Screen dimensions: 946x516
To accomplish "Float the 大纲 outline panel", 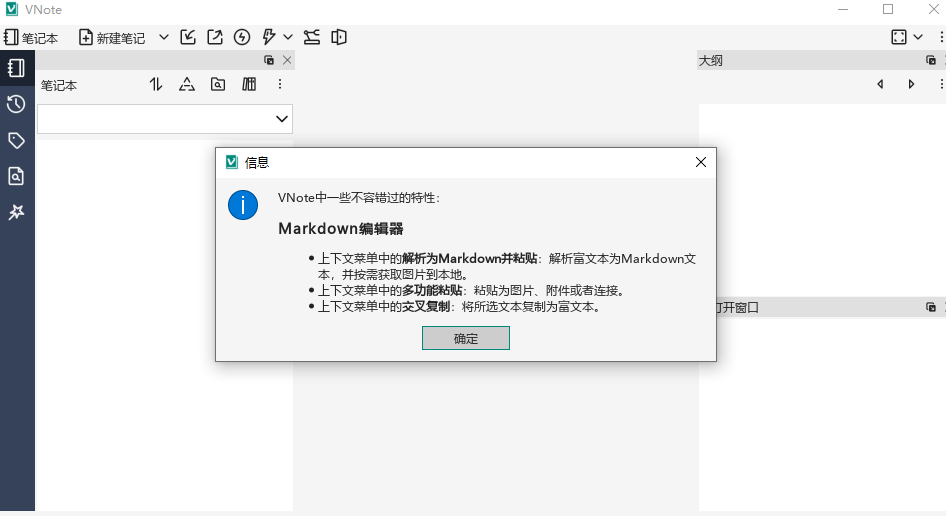I will pyautogui.click(x=930, y=60).
